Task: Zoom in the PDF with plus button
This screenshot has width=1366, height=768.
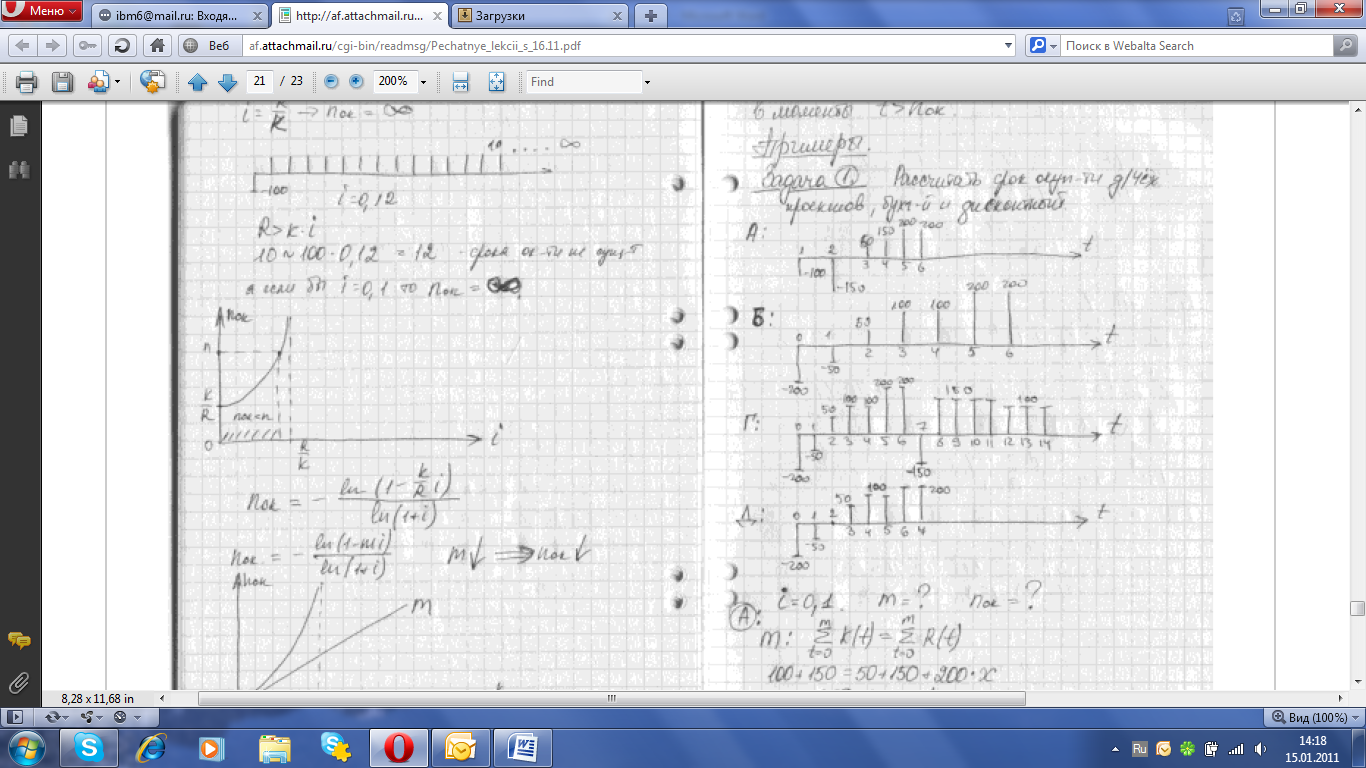Action: coord(356,82)
